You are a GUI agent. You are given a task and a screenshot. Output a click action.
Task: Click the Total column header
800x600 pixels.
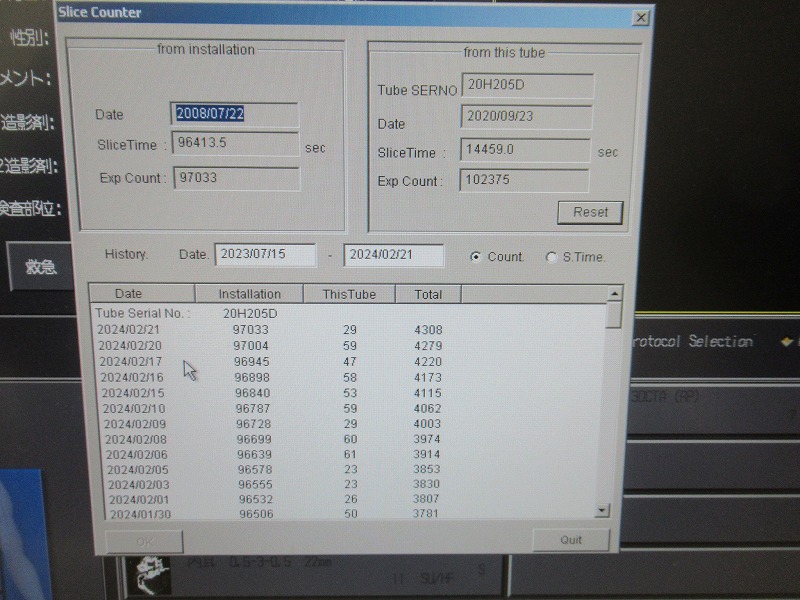[428, 294]
